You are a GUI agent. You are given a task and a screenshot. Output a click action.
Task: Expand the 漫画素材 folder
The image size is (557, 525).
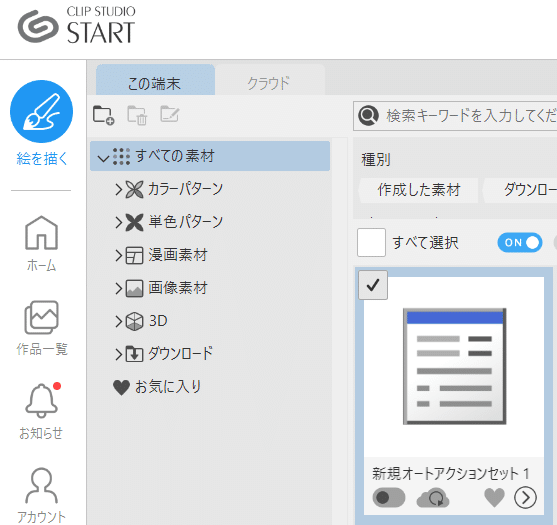(118, 255)
